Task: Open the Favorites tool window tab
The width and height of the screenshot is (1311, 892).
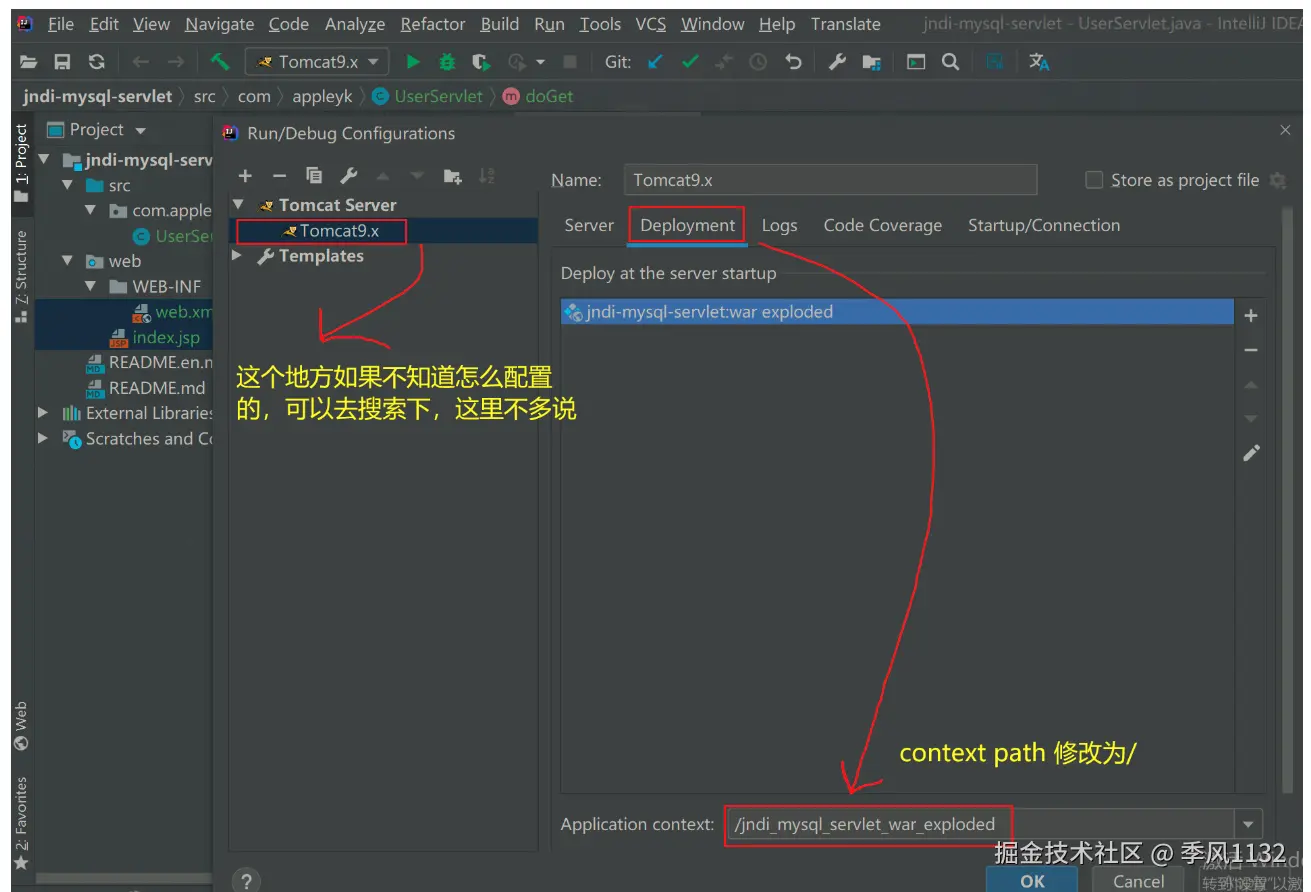Action: pyautogui.click(x=21, y=824)
